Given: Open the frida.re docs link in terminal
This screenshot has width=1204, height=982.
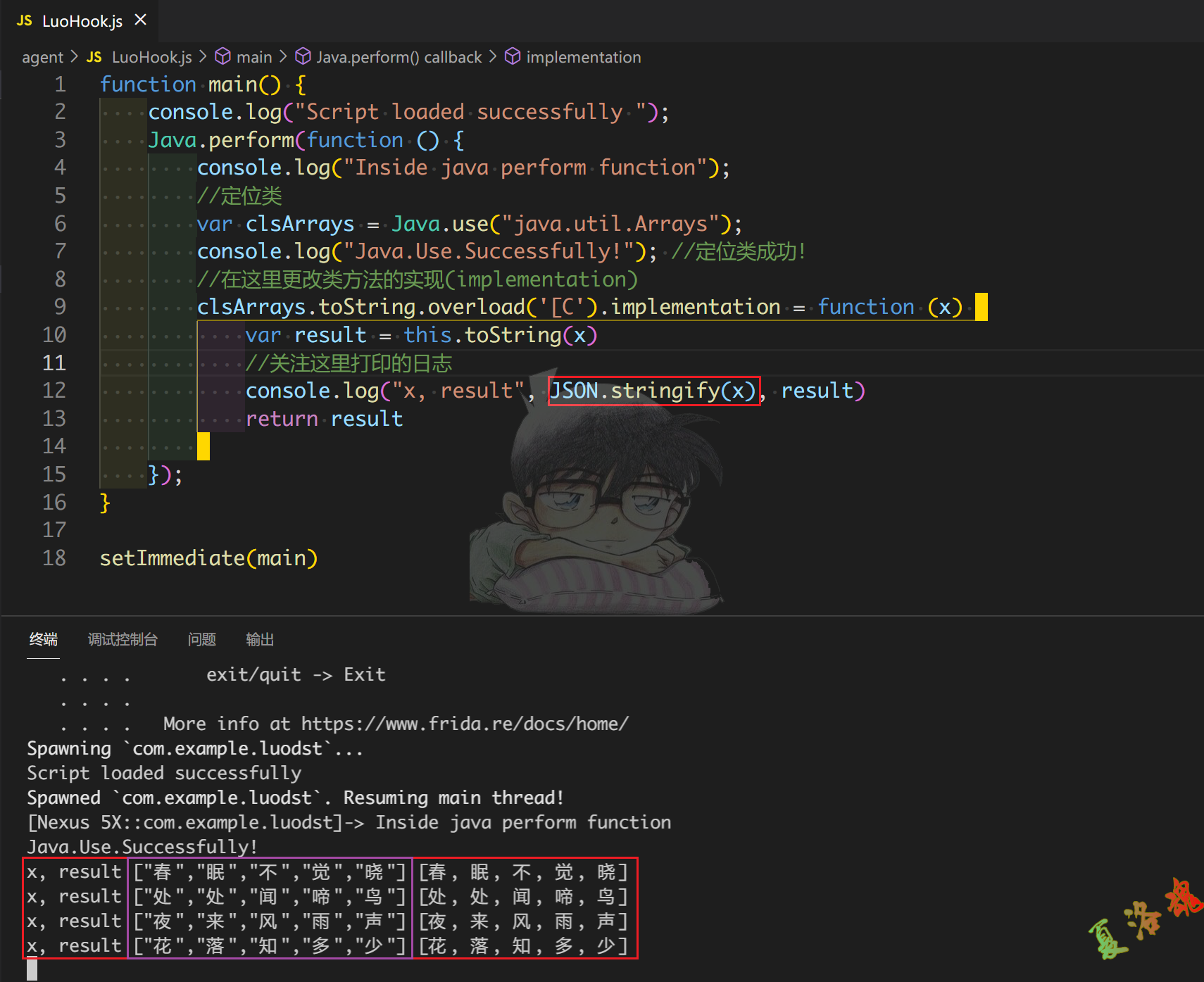Looking at the screenshot, I should [x=465, y=724].
